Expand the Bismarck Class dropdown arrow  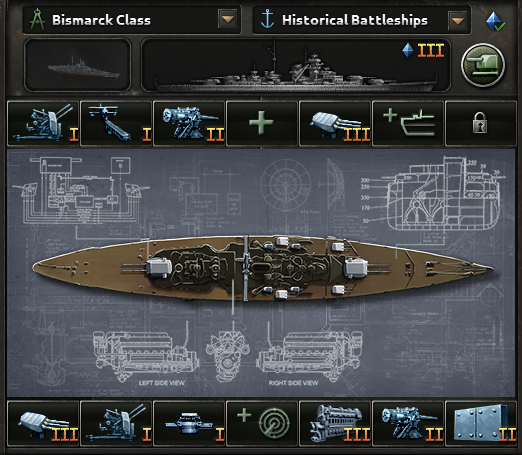pyautogui.click(x=228, y=19)
